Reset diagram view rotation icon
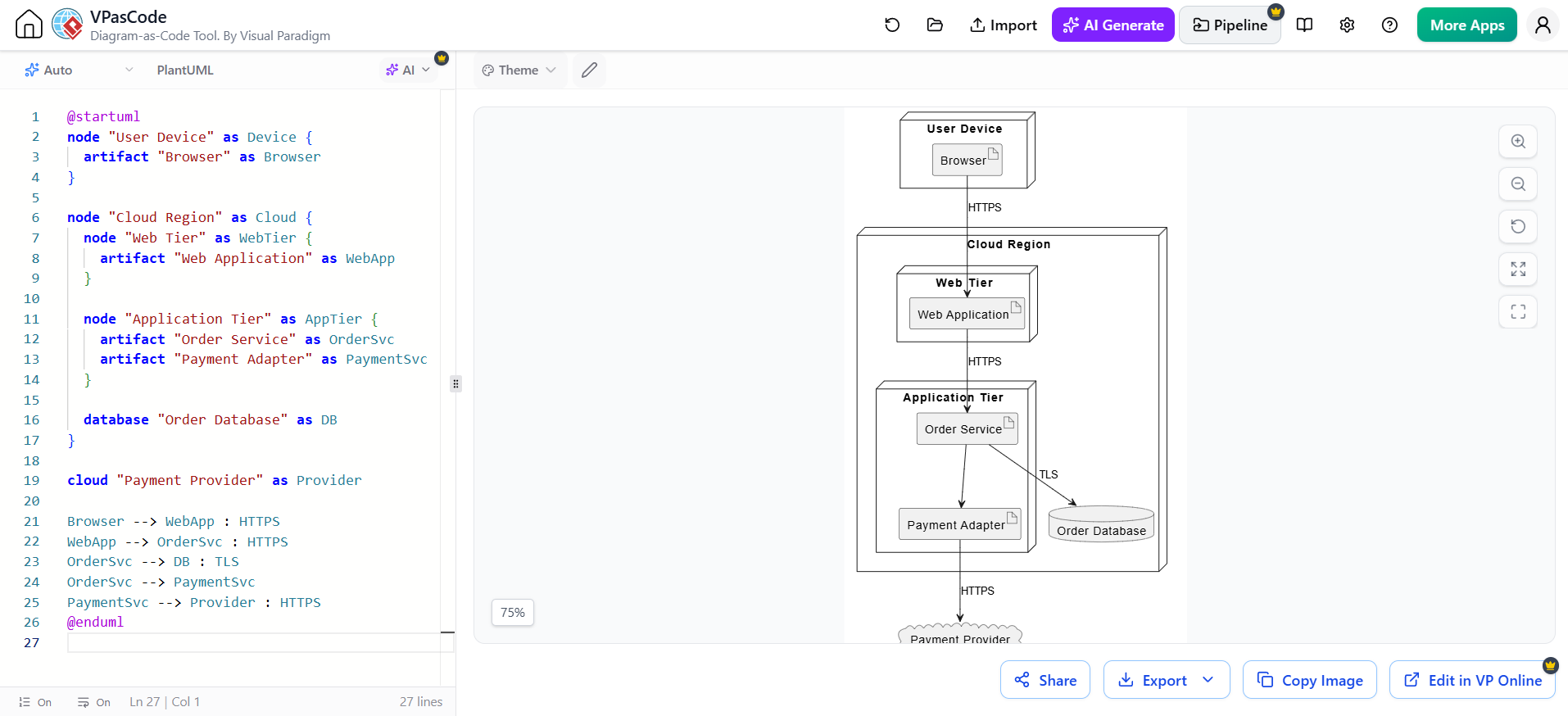Screen dimensions: 1568x716 point(1518,227)
